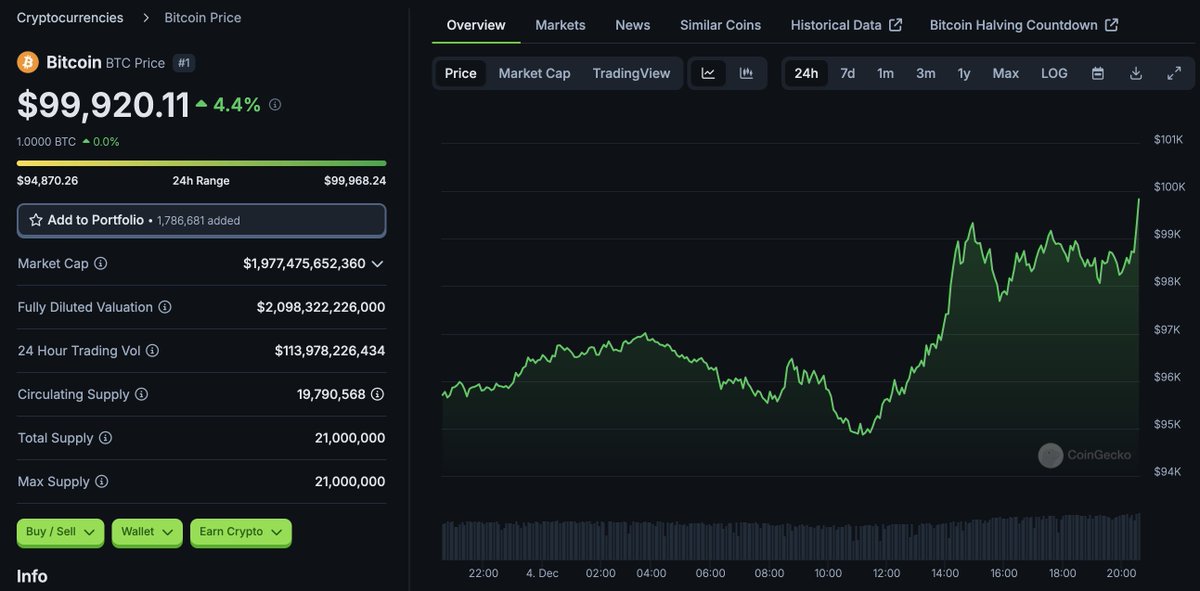Open the News tab
This screenshot has width=1200, height=591.
tap(632, 24)
